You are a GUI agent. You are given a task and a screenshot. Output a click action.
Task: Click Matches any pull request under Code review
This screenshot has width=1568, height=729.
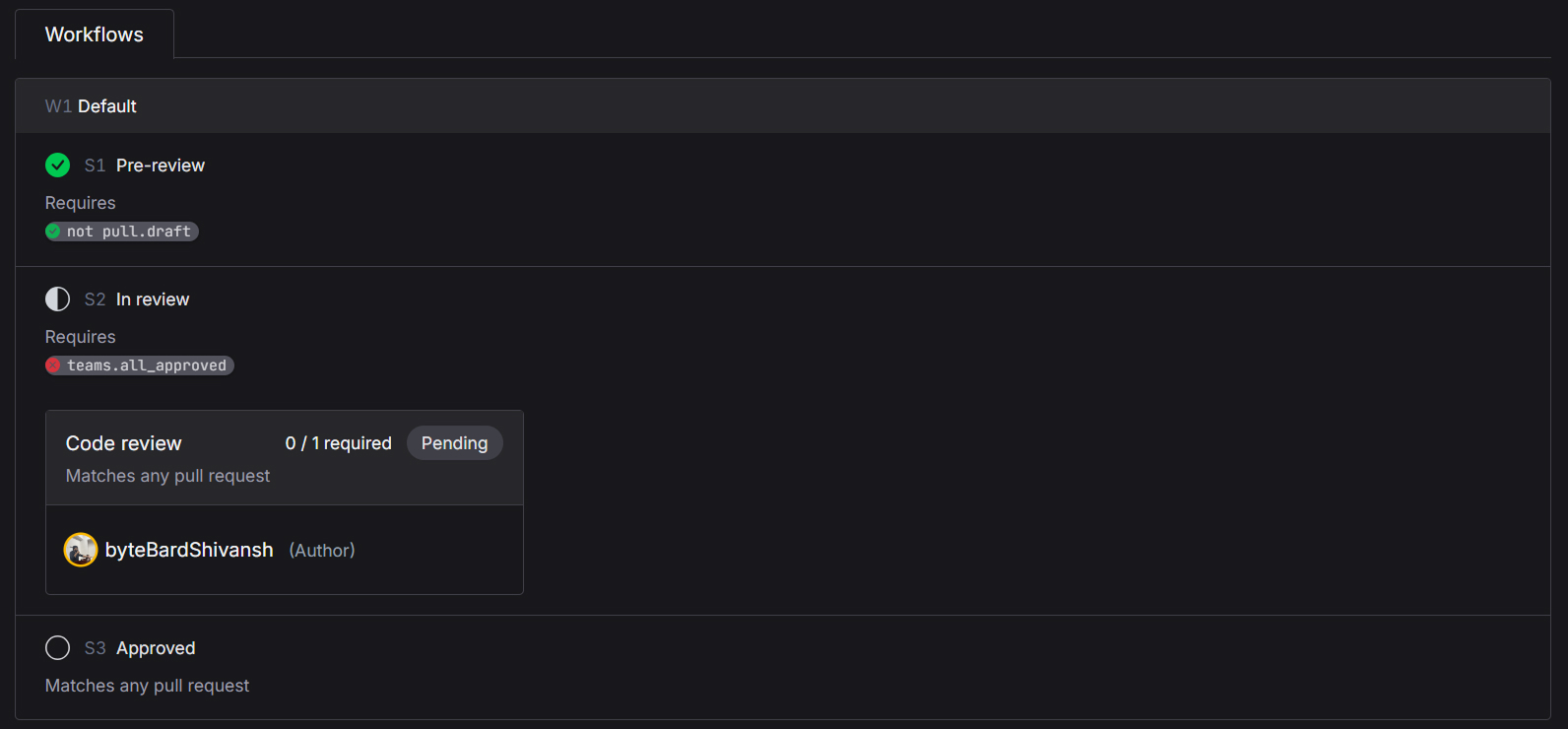167,476
